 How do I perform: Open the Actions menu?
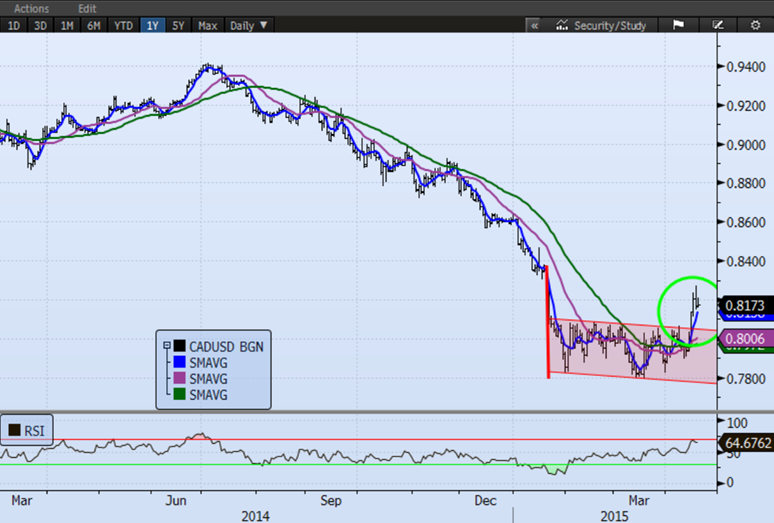pos(31,8)
